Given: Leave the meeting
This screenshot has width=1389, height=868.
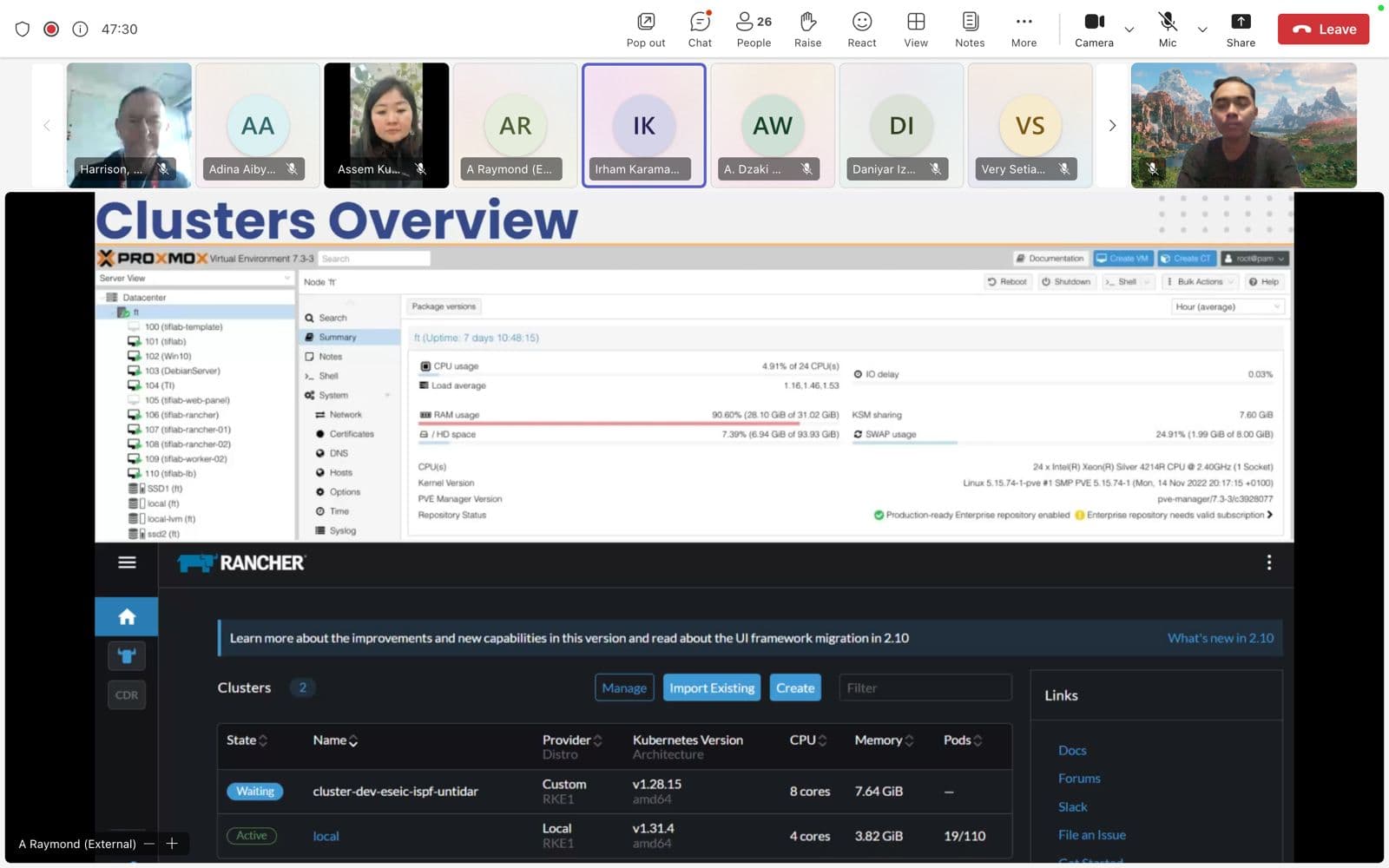Looking at the screenshot, I should coord(1323,30).
